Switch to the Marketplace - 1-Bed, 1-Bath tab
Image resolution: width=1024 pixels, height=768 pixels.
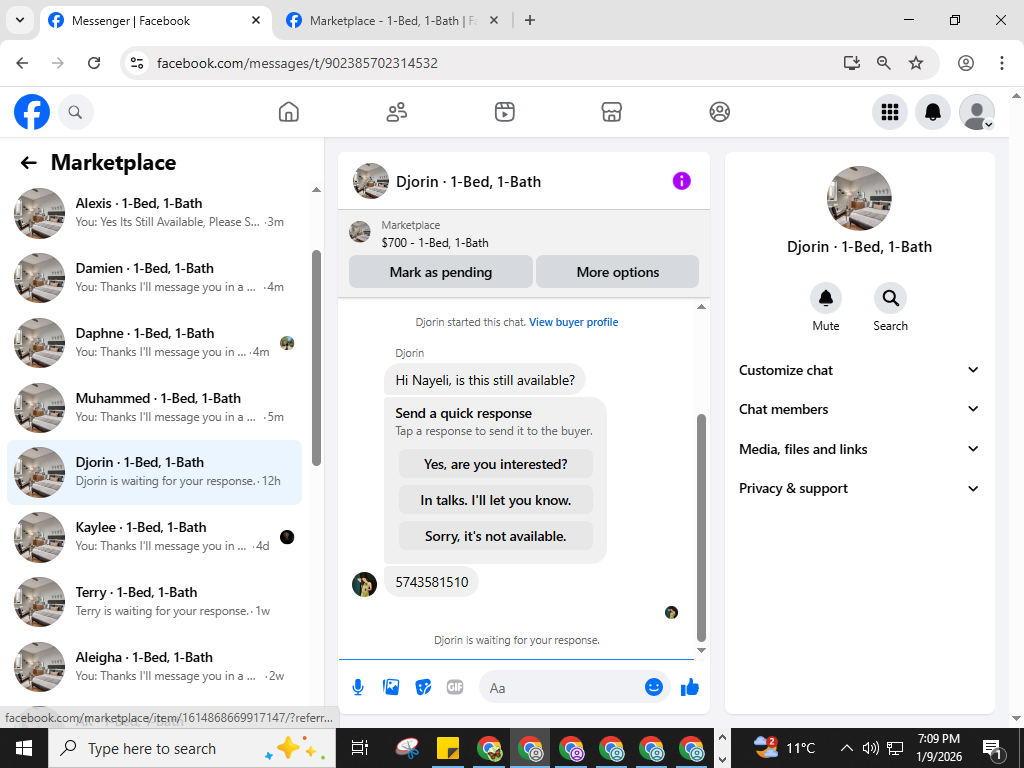click(x=392, y=21)
